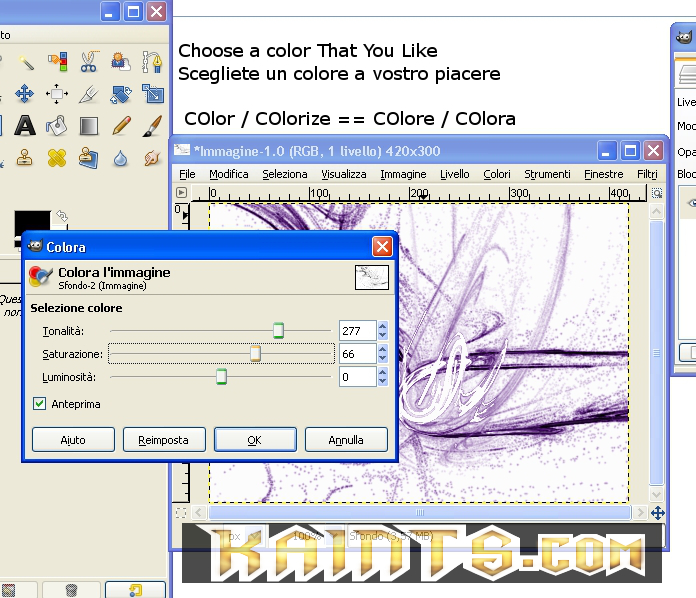Decrease Tonalità value with down arrow
Image resolution: width=696 pixels, height=598 pixels.
383,336
